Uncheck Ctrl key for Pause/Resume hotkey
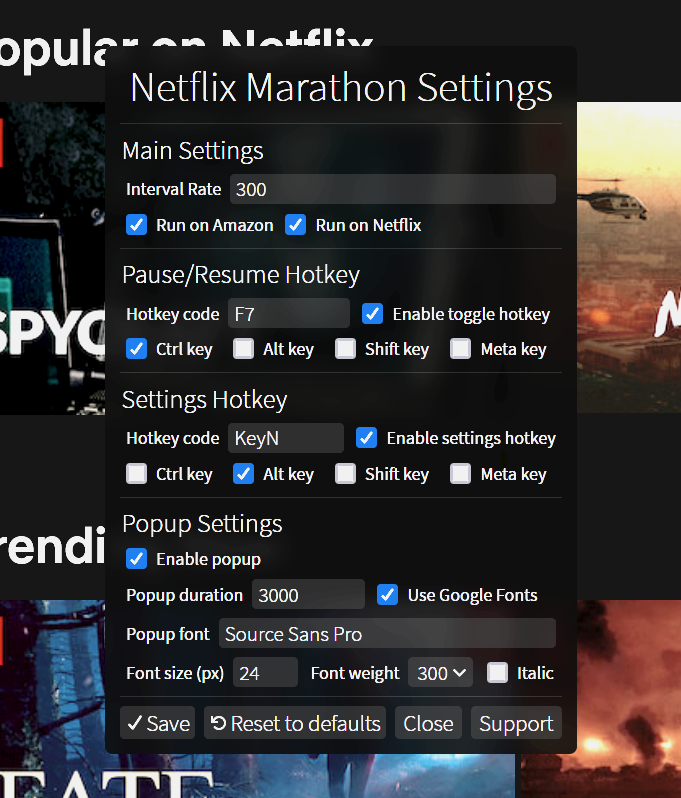This screenshot has height=798, width=681. pos(137,349)
